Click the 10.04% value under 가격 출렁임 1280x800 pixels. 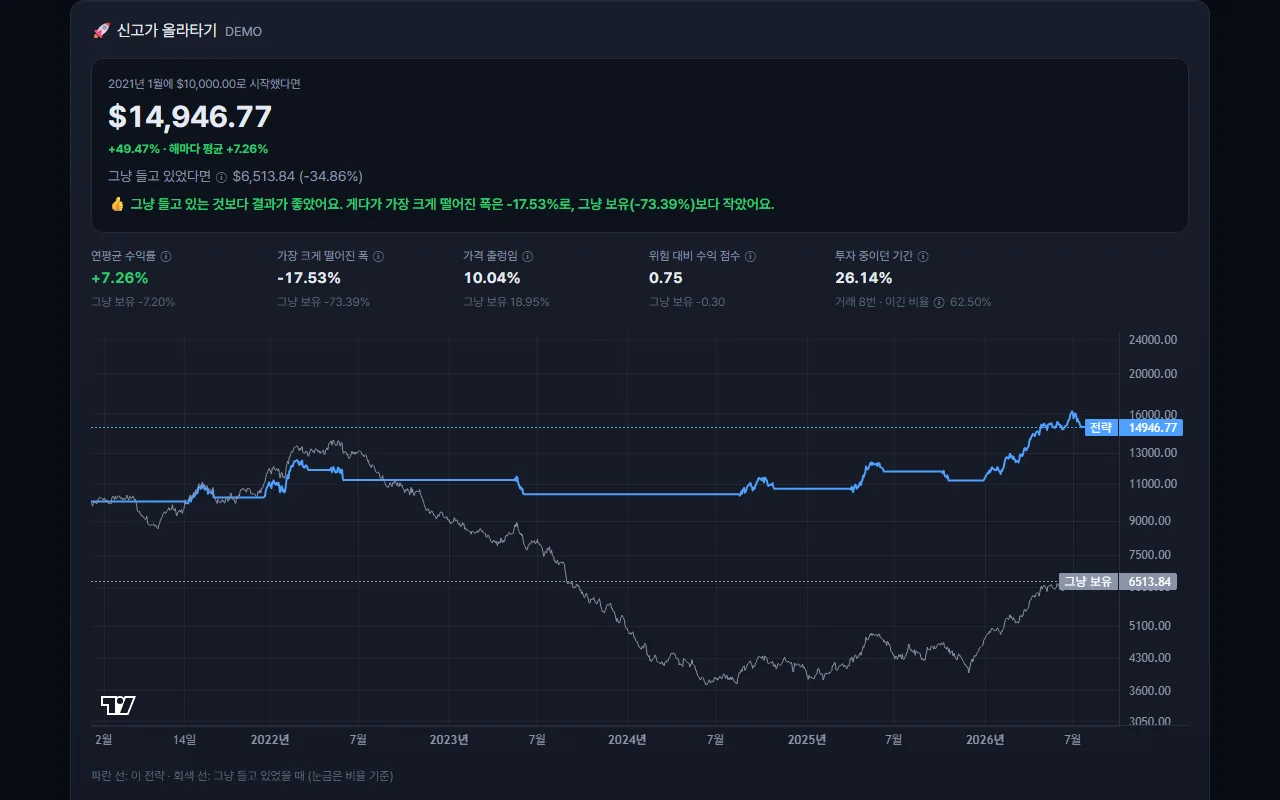pos(492,278)
